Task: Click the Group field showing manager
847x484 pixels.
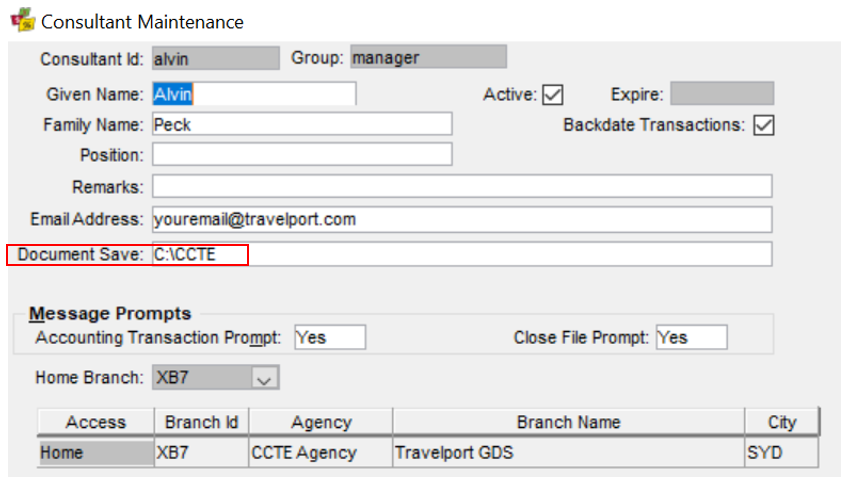Action: coord(428,57)
